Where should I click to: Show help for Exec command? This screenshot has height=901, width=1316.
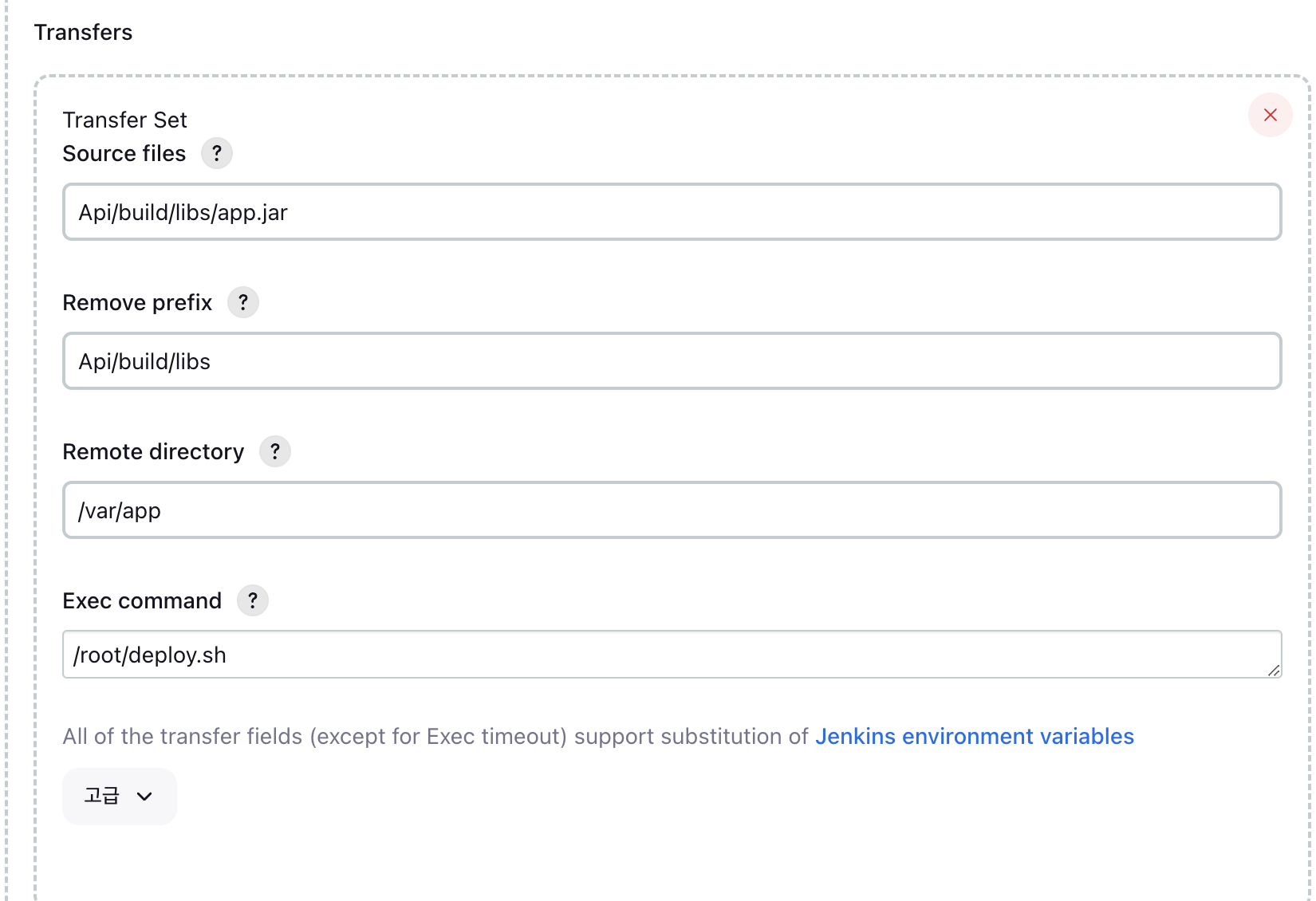253,600
